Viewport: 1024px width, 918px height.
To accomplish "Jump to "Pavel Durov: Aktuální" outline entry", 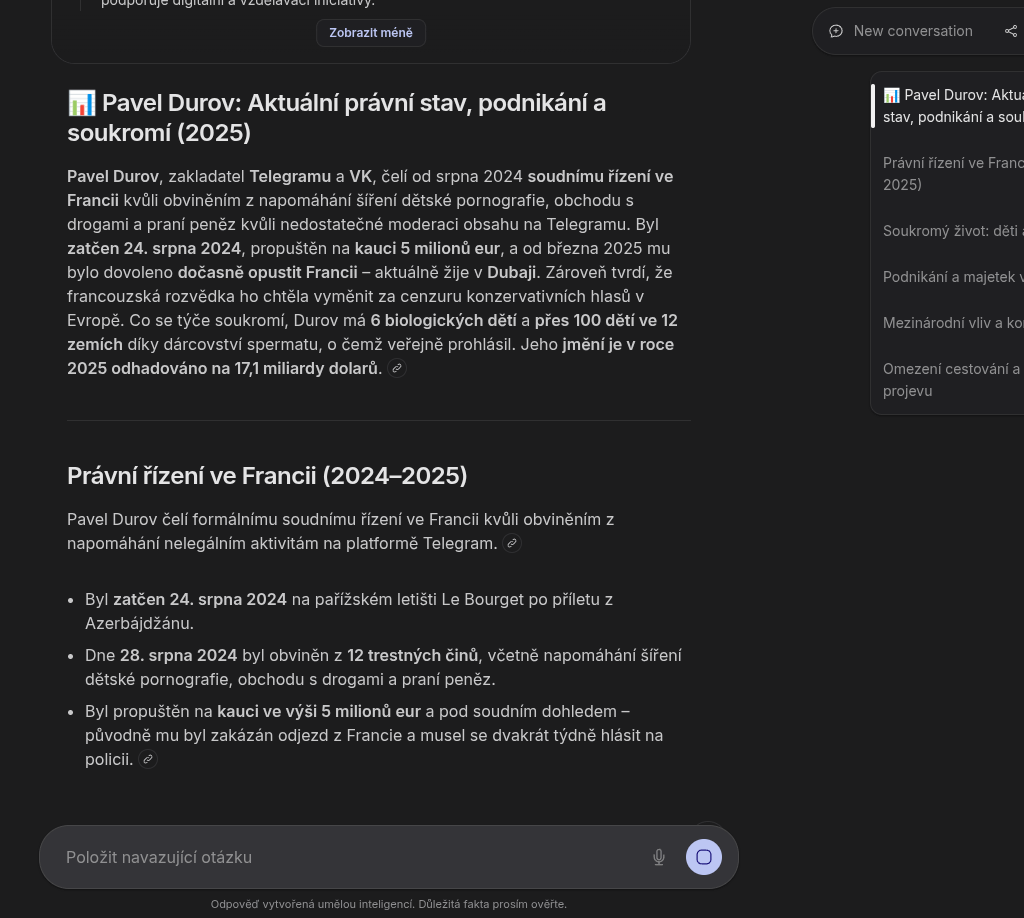I will (952, 106).
